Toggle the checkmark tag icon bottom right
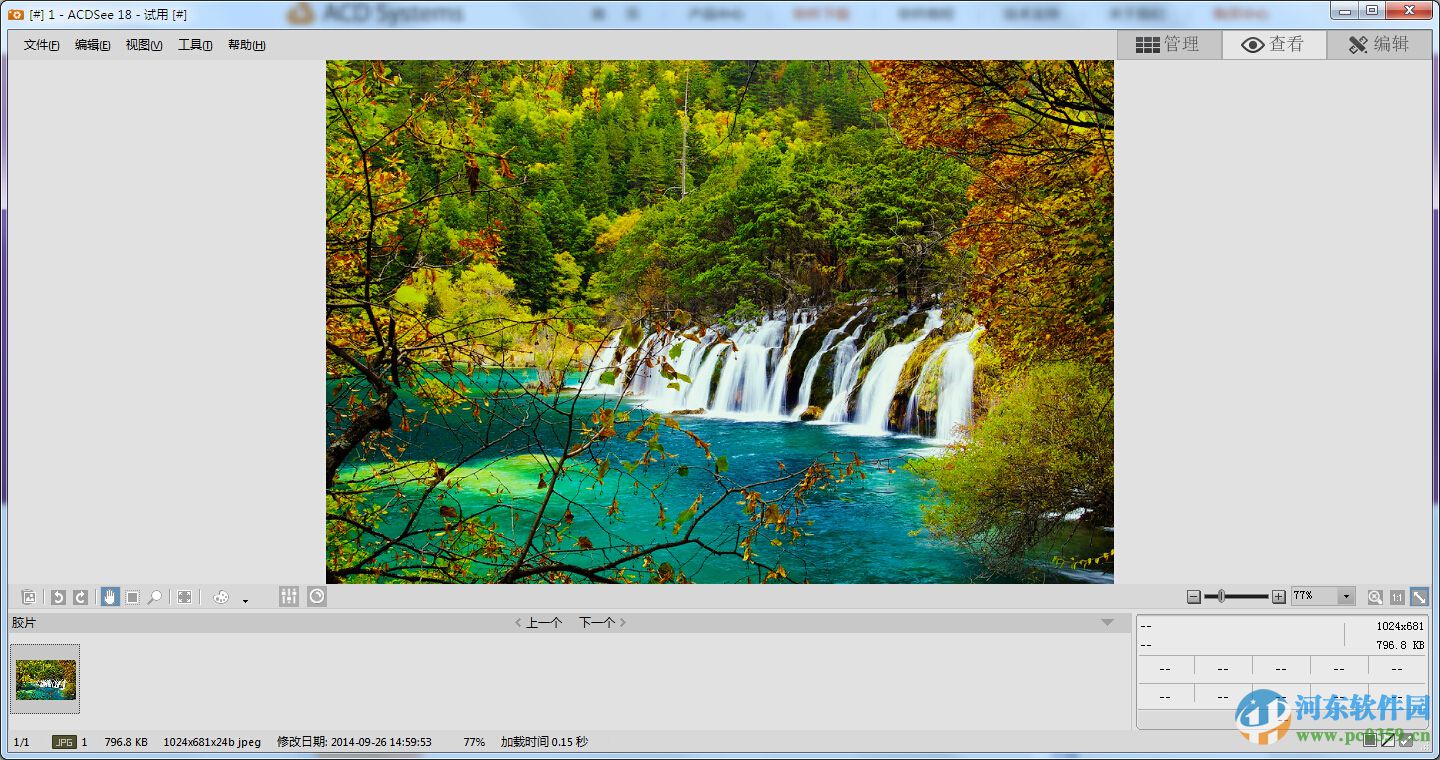Image resolution: width=1440 pixels, height=760 pixels. click(x=1406, y=740)
